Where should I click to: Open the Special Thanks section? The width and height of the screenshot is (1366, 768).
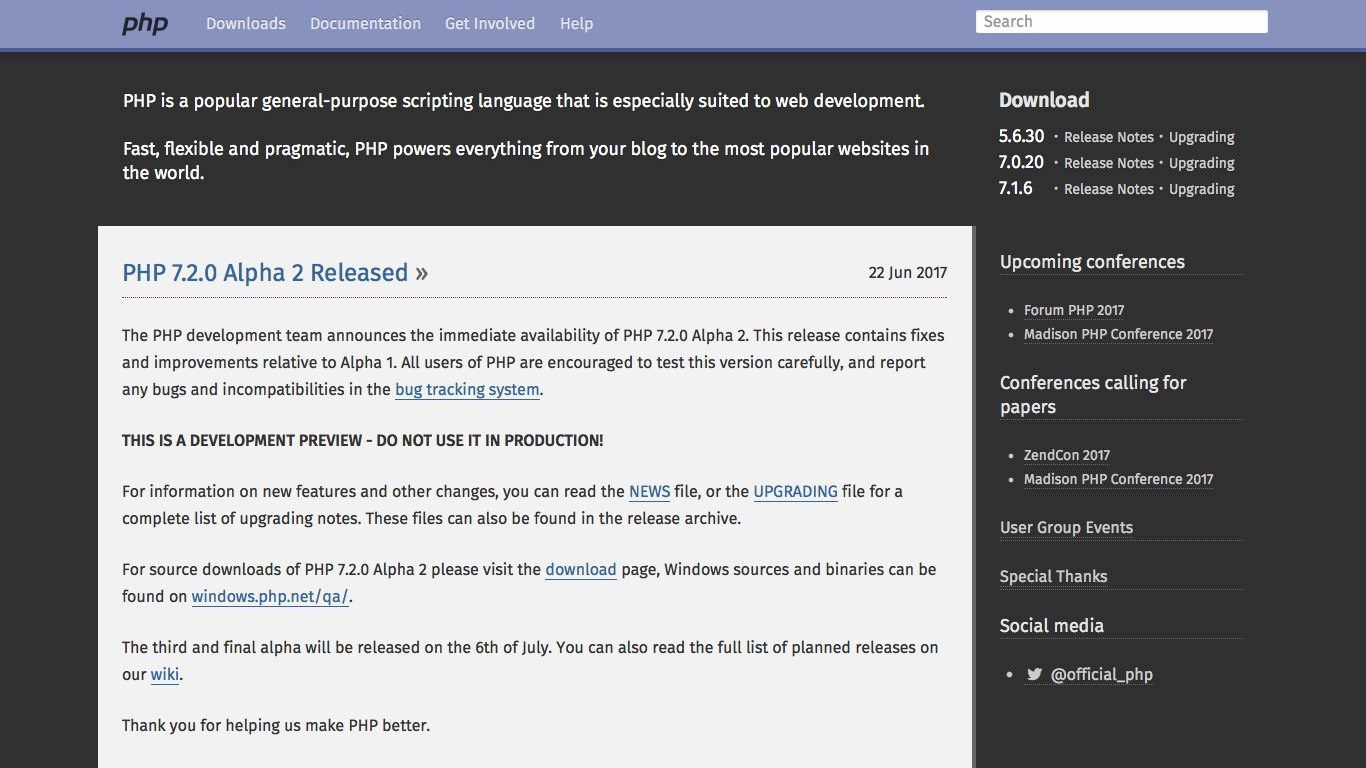click(1053, 576)
